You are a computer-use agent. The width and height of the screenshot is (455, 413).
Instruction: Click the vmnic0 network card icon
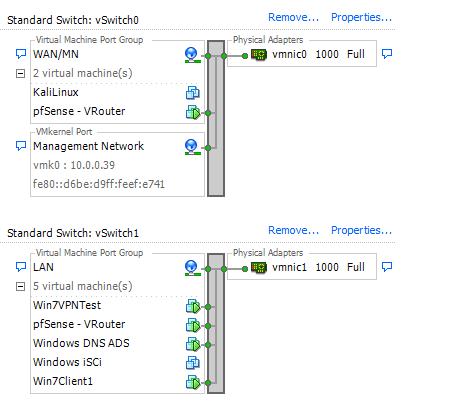point(259,54)
